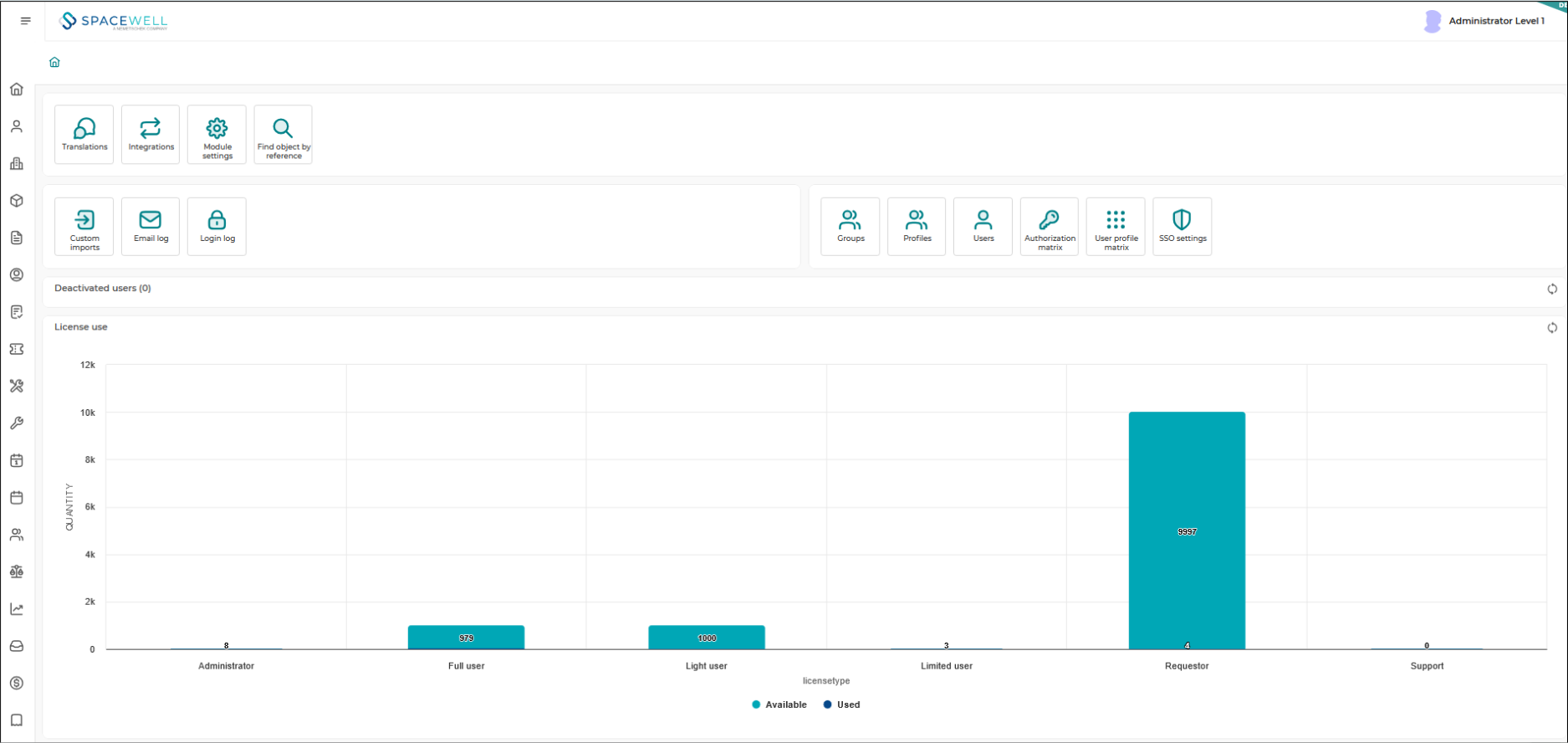The image size is (1568, 743).
Task: Open the Authorization matrix tile
Action: click(1050, 227)
